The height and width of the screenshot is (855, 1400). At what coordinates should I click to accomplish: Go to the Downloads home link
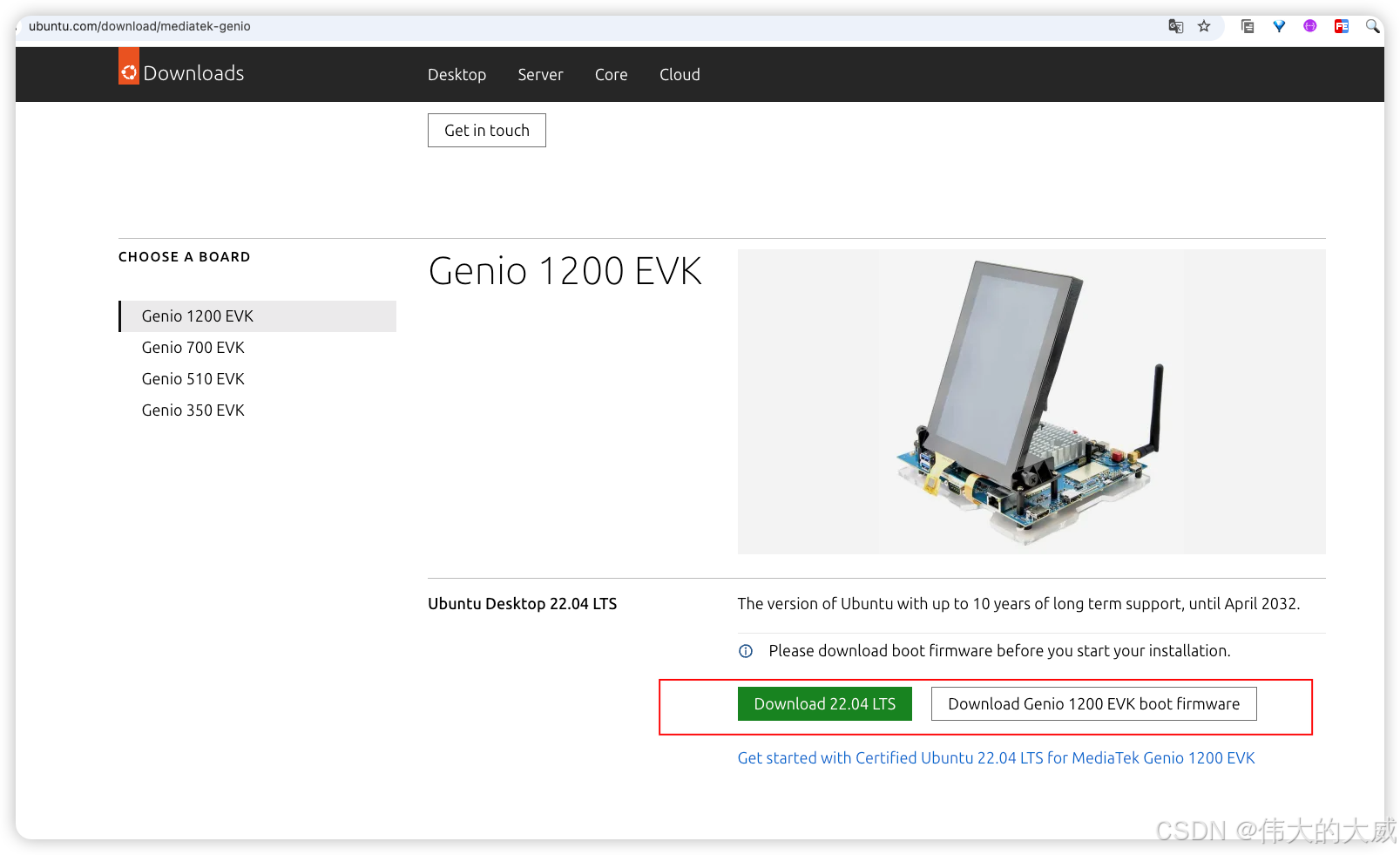pyautogui.click(x=193, y=73)
